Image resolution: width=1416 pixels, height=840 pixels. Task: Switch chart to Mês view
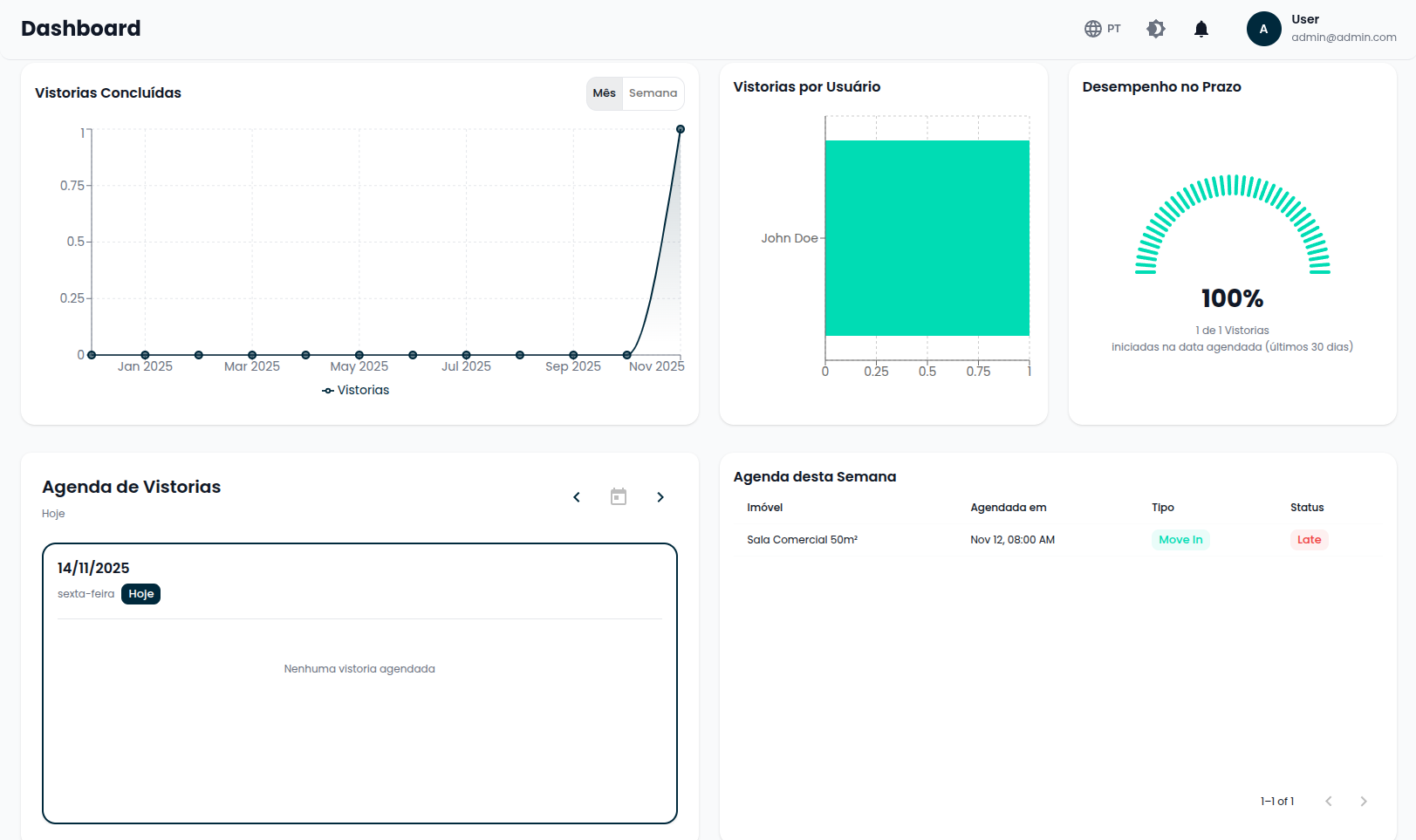[x=605, y=93]
